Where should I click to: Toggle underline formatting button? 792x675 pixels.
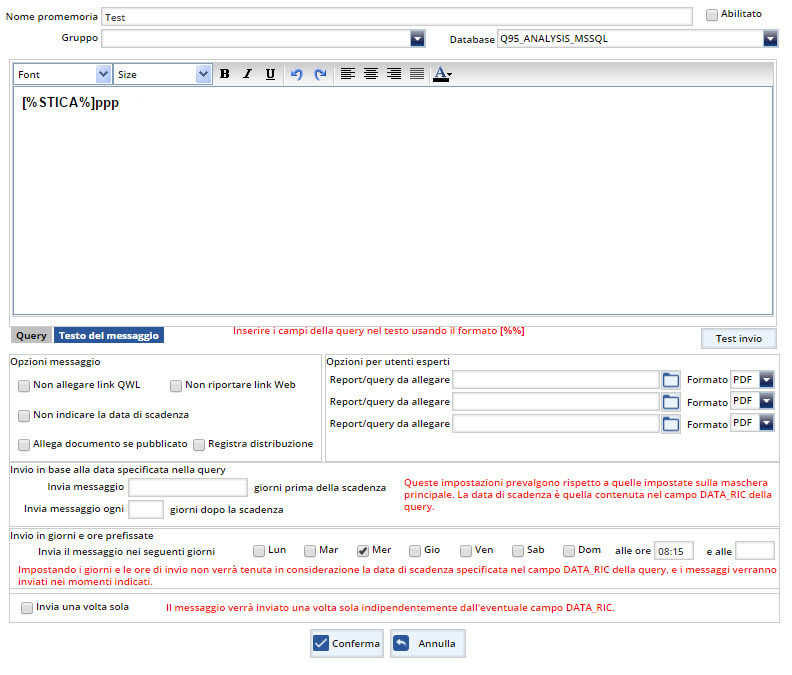(x=270, y=74)
